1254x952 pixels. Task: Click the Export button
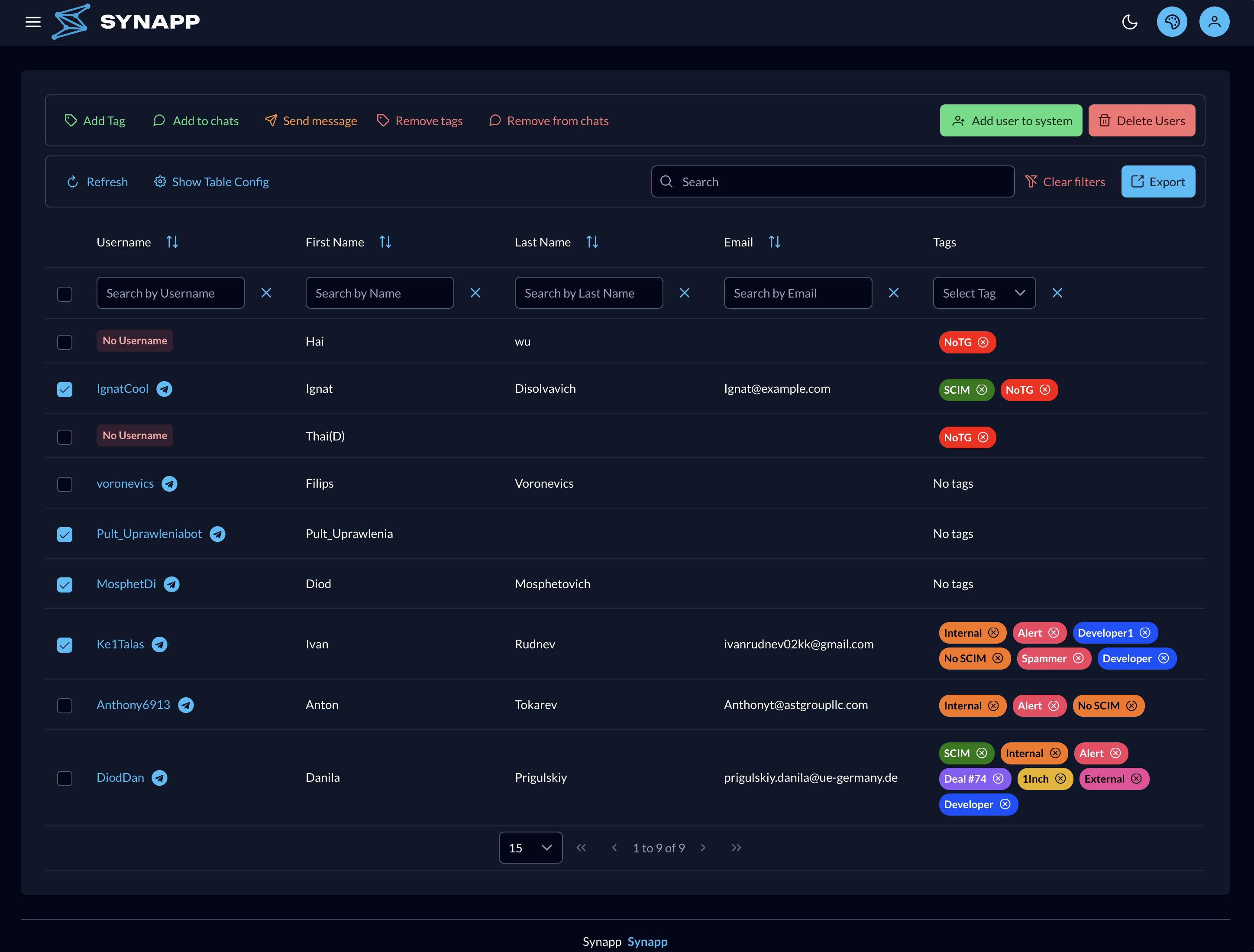[x=1158, y=182]
